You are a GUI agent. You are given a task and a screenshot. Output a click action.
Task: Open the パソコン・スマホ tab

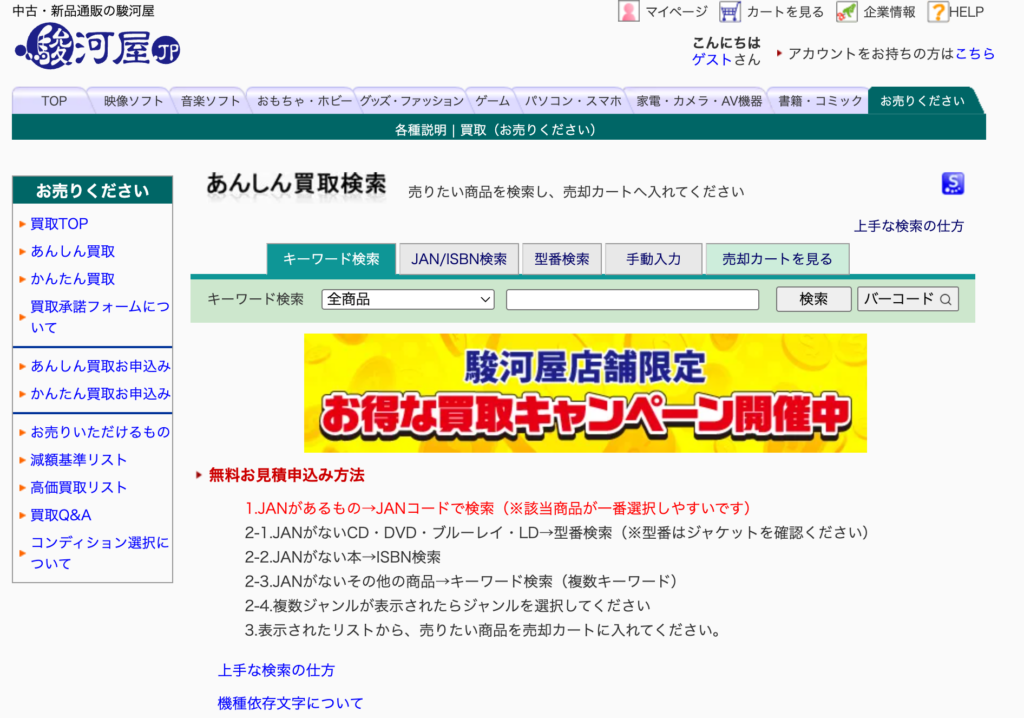(x=573, y=101)
